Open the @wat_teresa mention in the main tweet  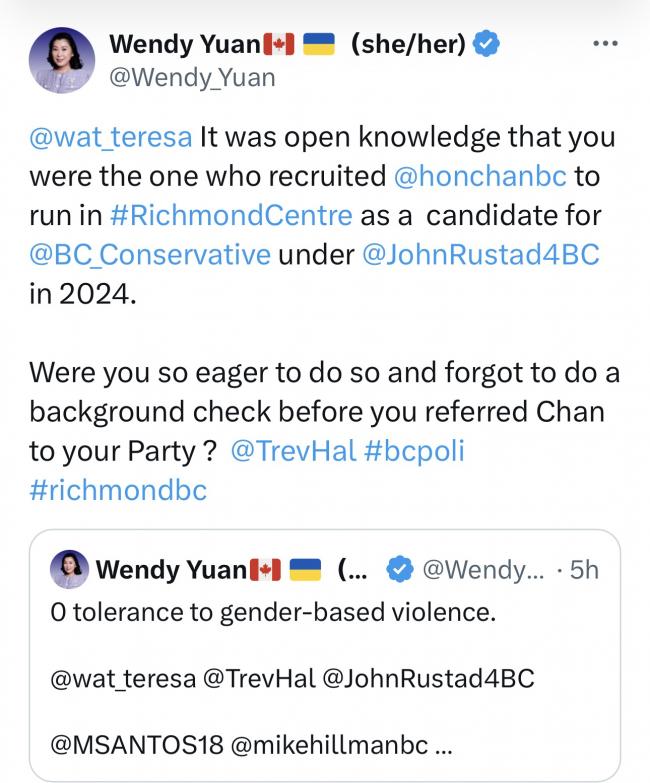click(x=111, y=136)
